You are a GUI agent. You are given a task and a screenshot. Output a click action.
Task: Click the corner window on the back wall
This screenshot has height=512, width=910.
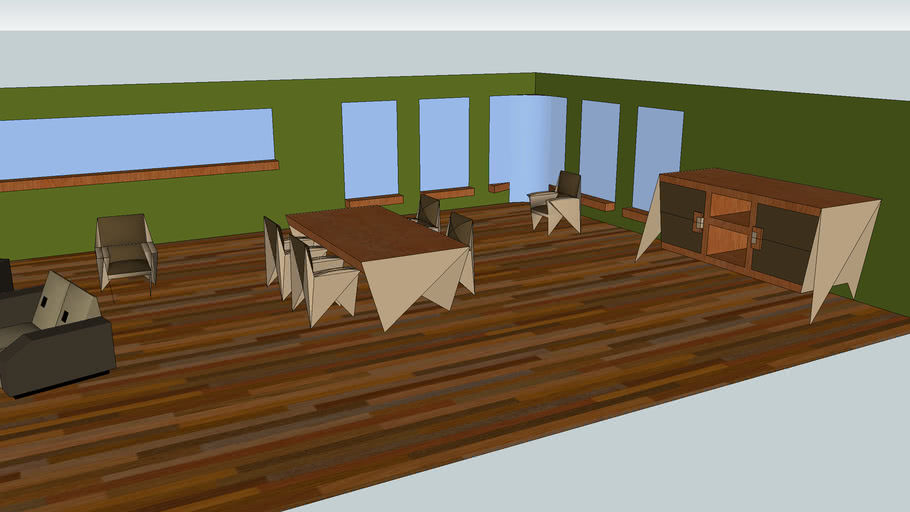click(525, 138)
